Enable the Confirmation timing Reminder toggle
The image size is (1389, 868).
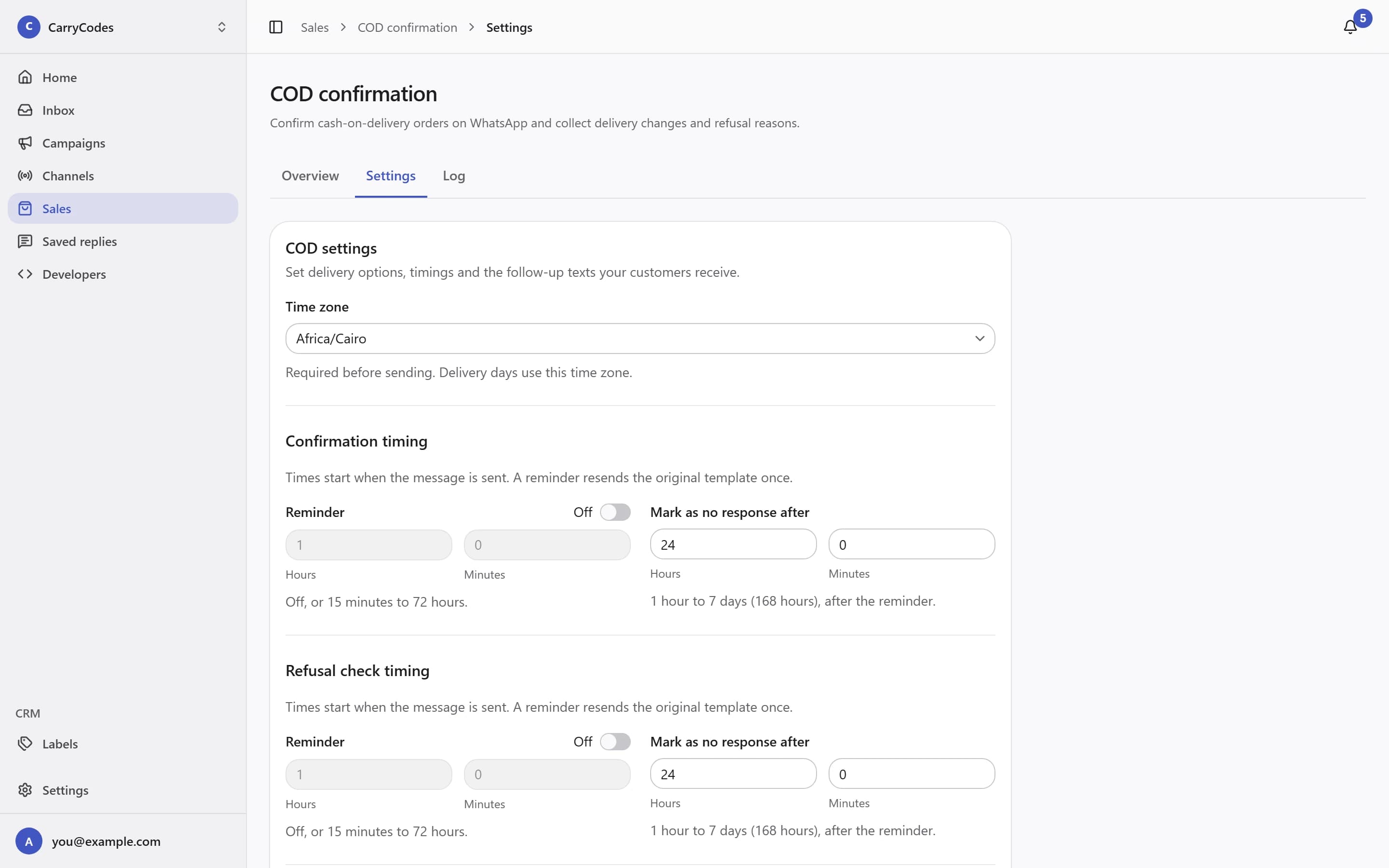[615, 512]
